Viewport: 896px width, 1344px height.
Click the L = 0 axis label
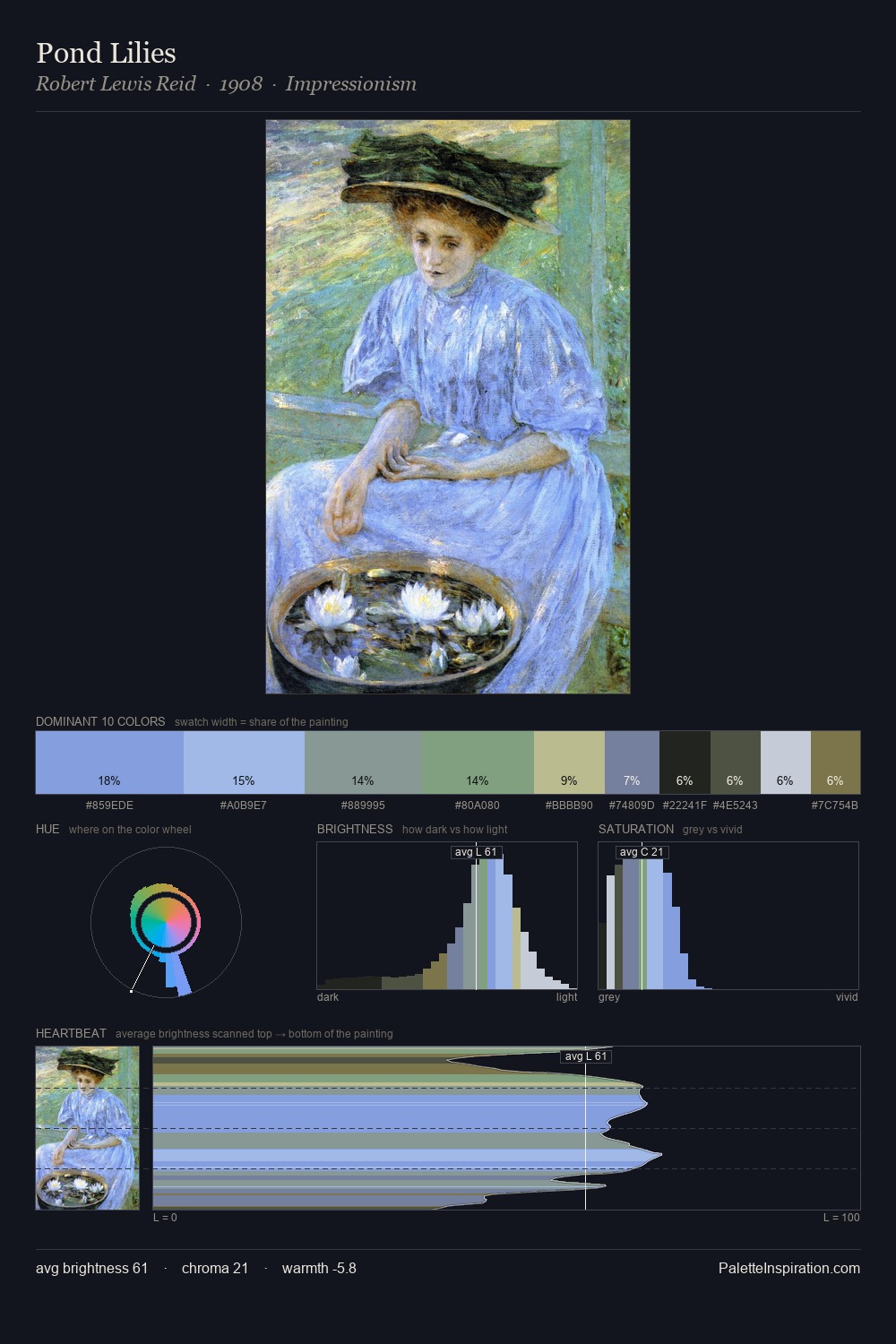pos(165,1218)
